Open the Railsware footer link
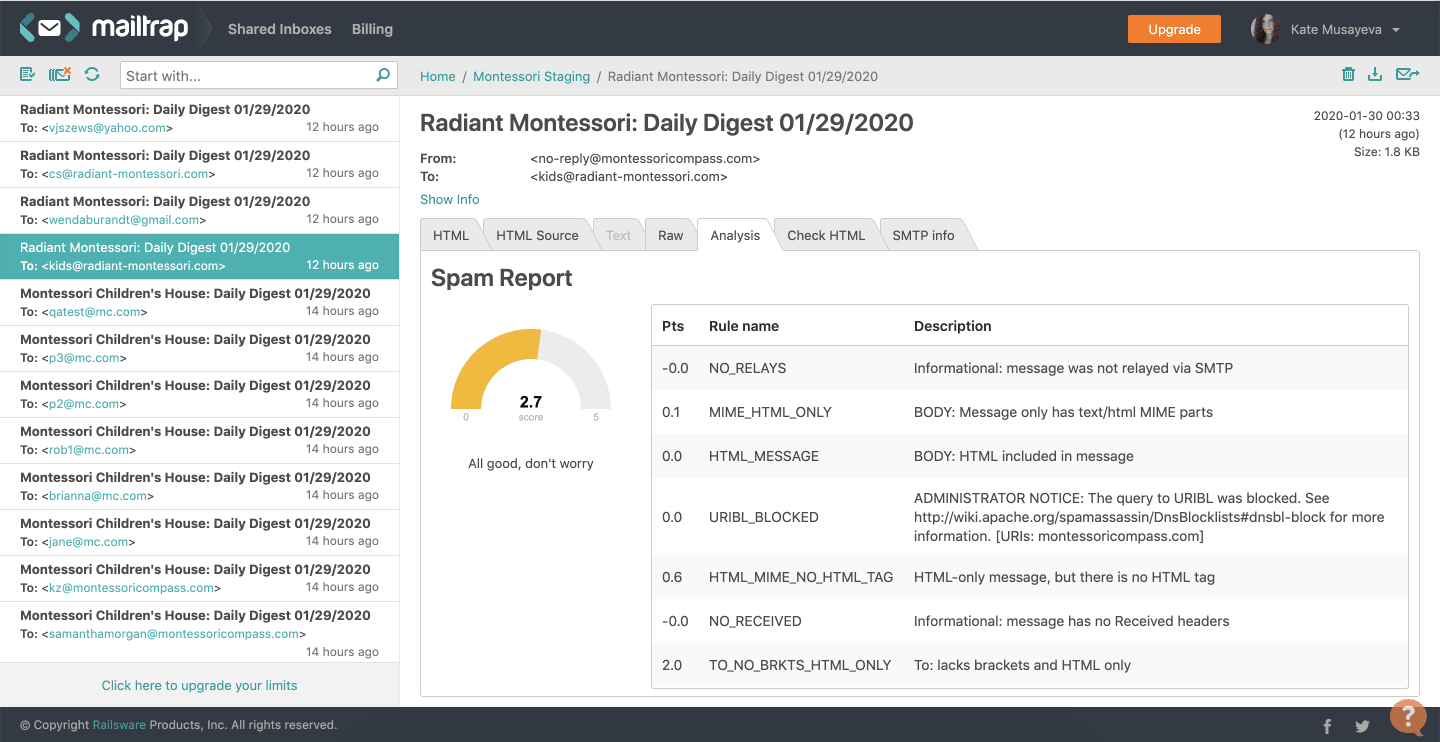Screen dimensions: 1440x742 coord(119,725)
